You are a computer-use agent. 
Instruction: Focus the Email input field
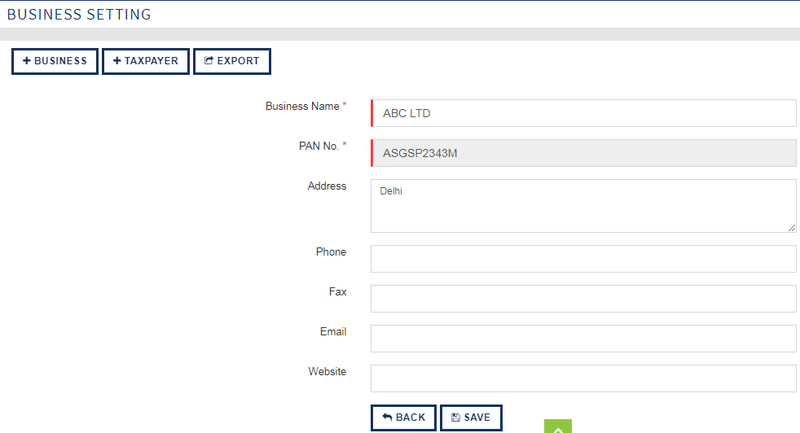584,339
